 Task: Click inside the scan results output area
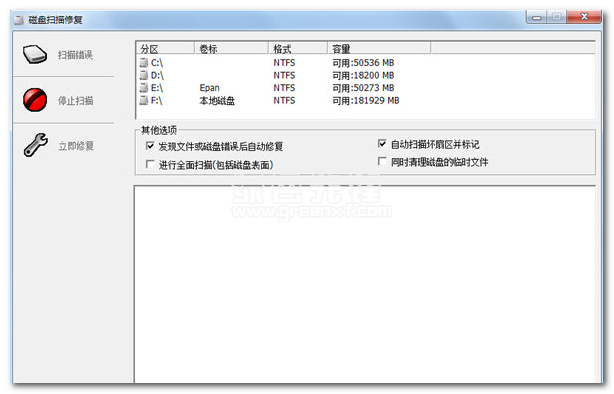[x=365, y=284]
